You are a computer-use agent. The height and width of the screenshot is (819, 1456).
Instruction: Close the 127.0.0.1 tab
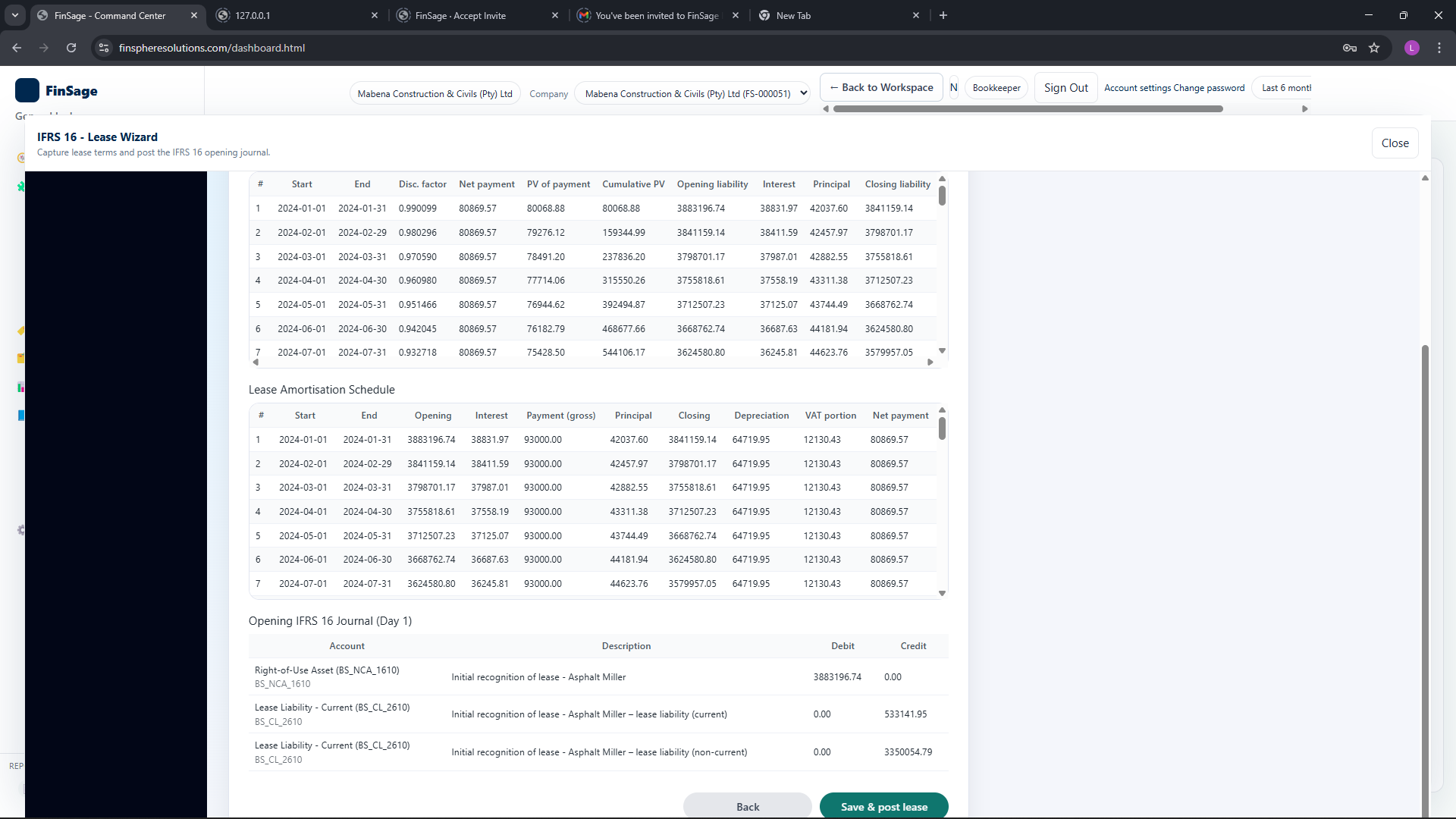pos(375,15)
